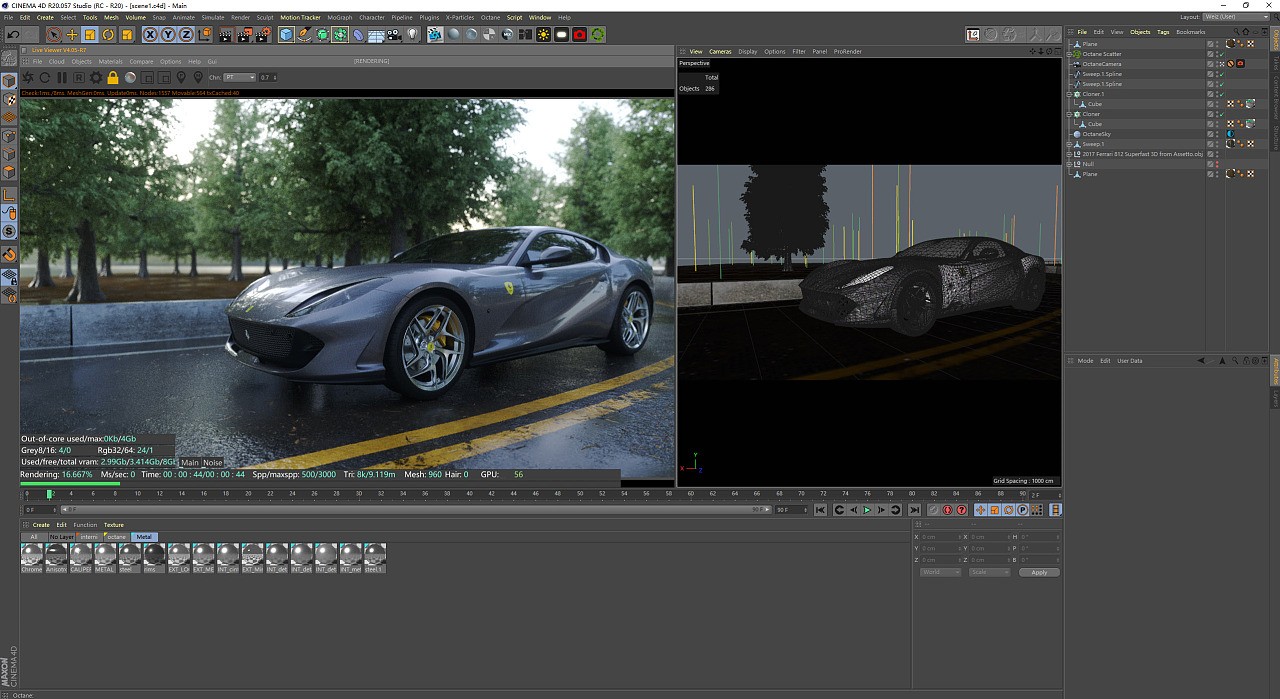Activate the Rotate tool
1280x699 pixels.
108,35
